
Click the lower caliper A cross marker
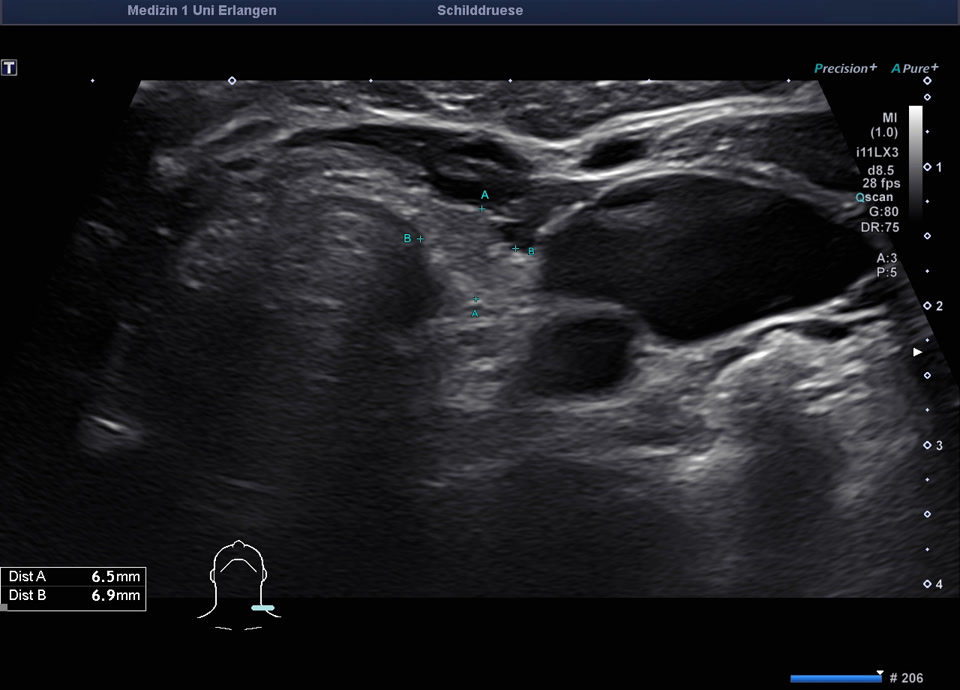476,299
